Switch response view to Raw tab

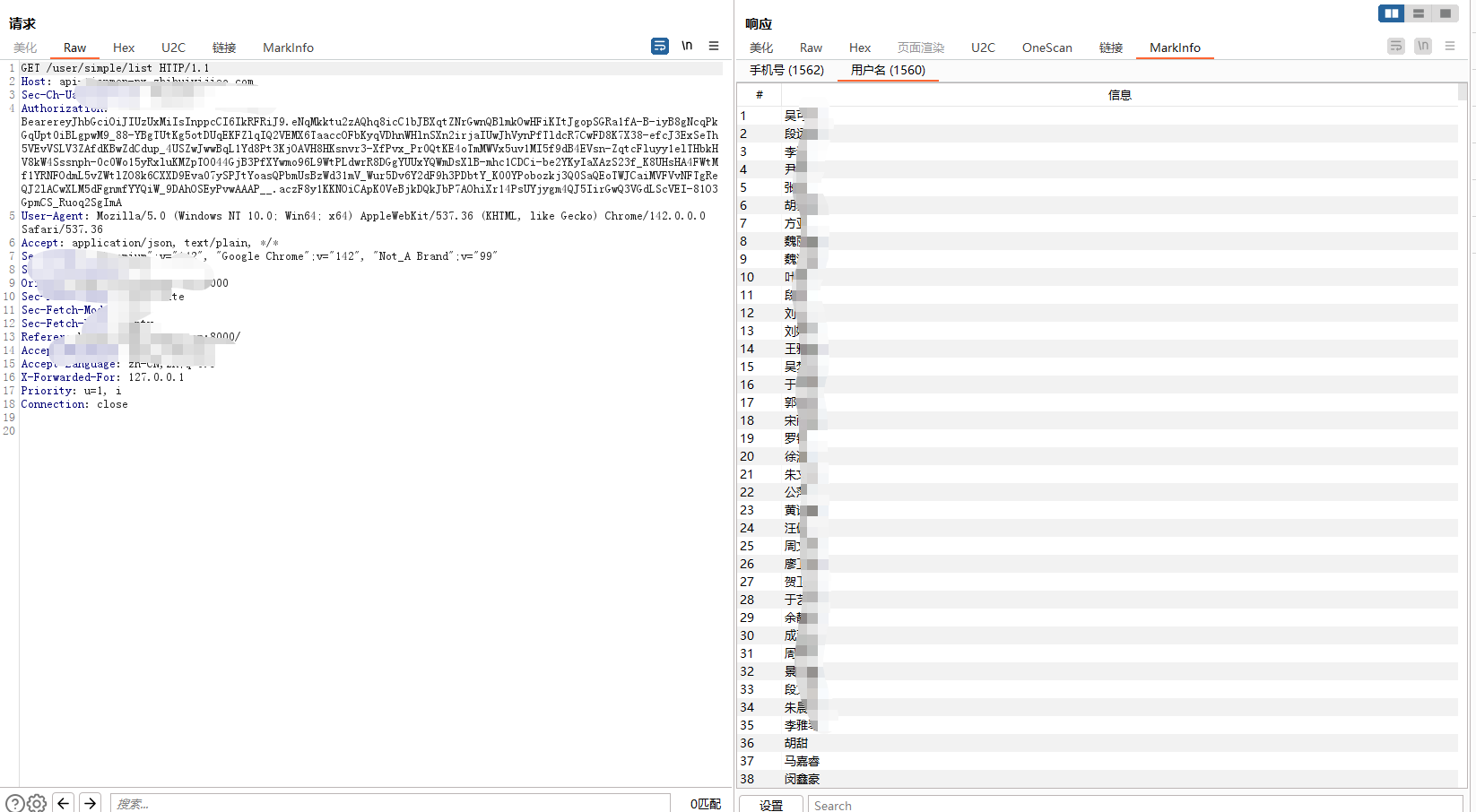coord(811,48)
